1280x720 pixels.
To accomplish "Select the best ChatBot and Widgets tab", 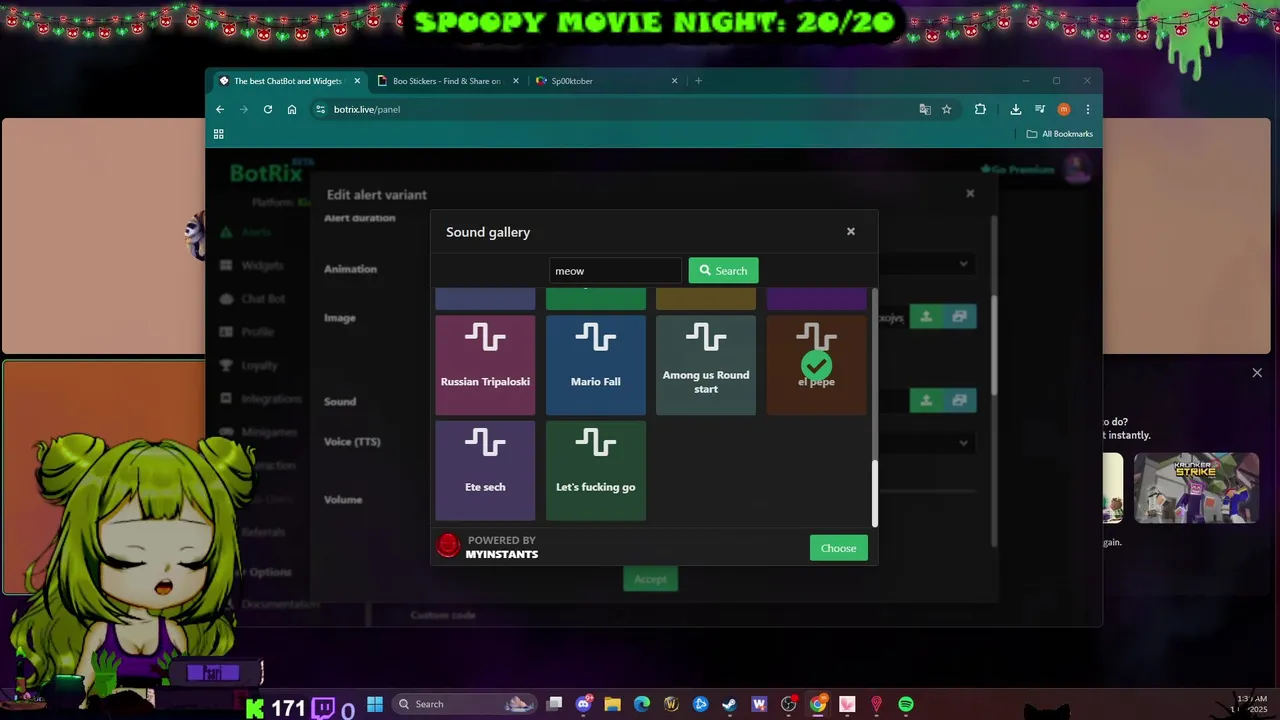I will pos(288,81).
